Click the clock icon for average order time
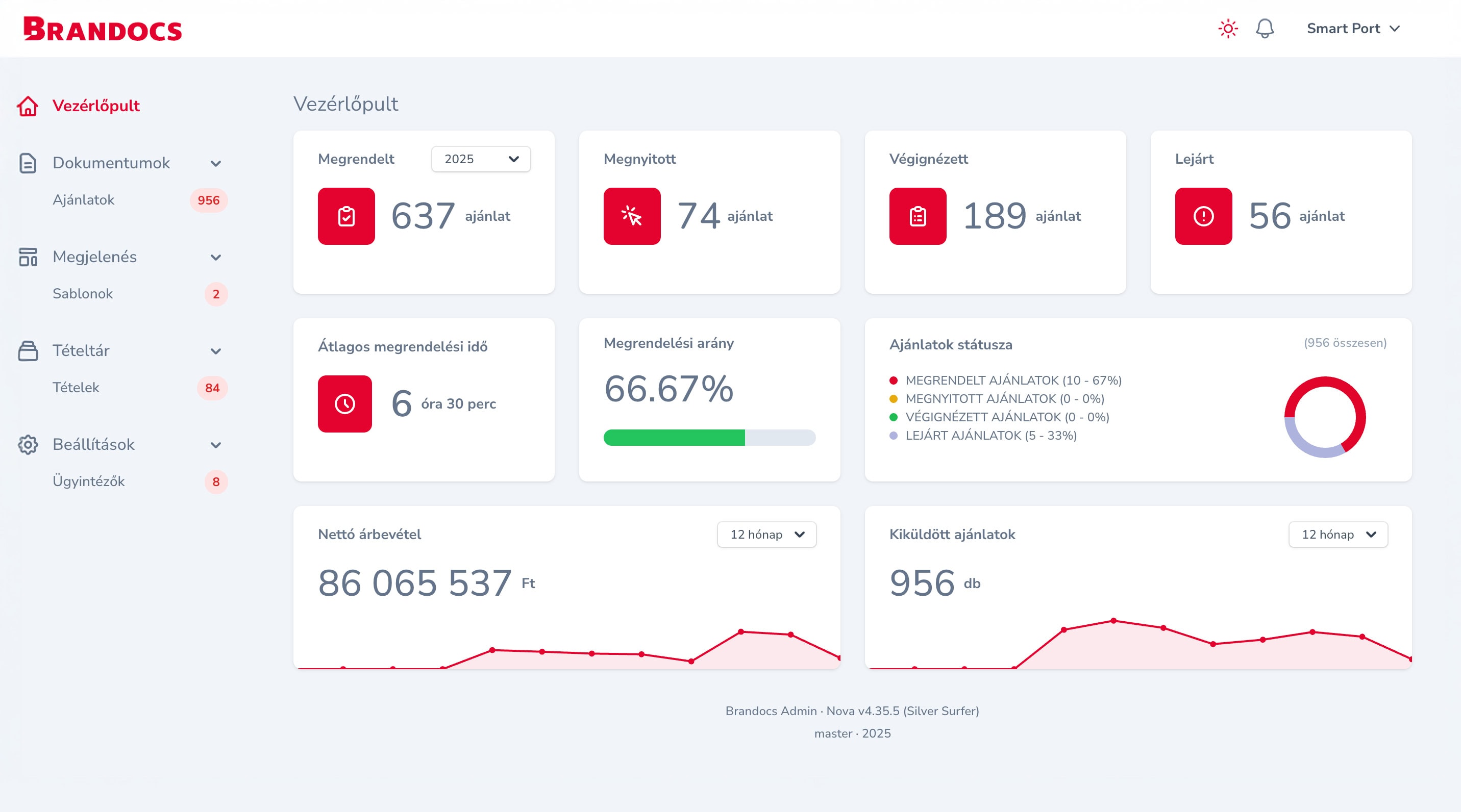 (345, 404)
